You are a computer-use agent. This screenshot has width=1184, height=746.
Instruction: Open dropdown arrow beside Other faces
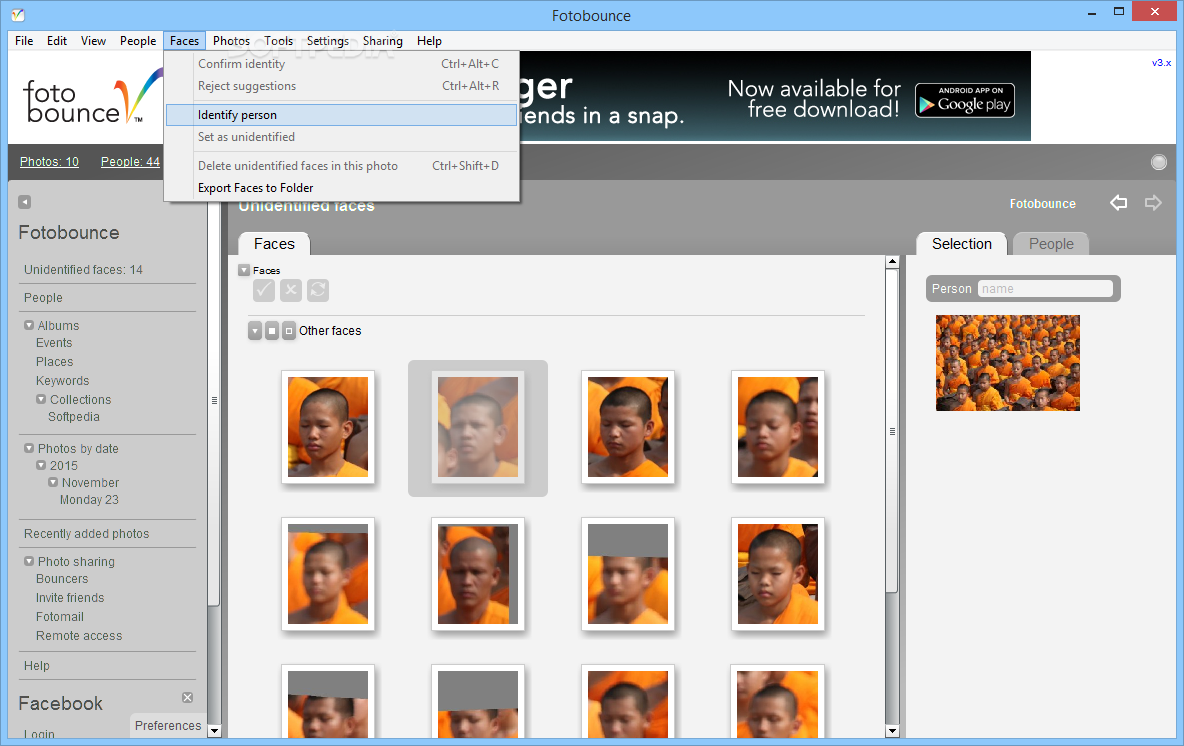point(255,331)
